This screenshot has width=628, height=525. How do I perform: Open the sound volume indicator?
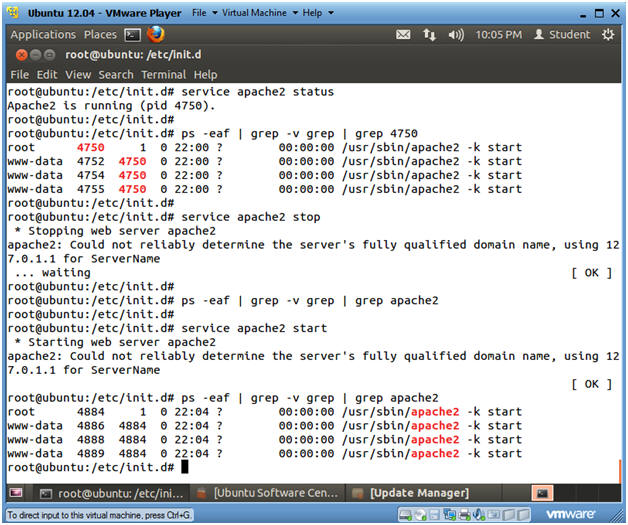click(x=456, y=35)
